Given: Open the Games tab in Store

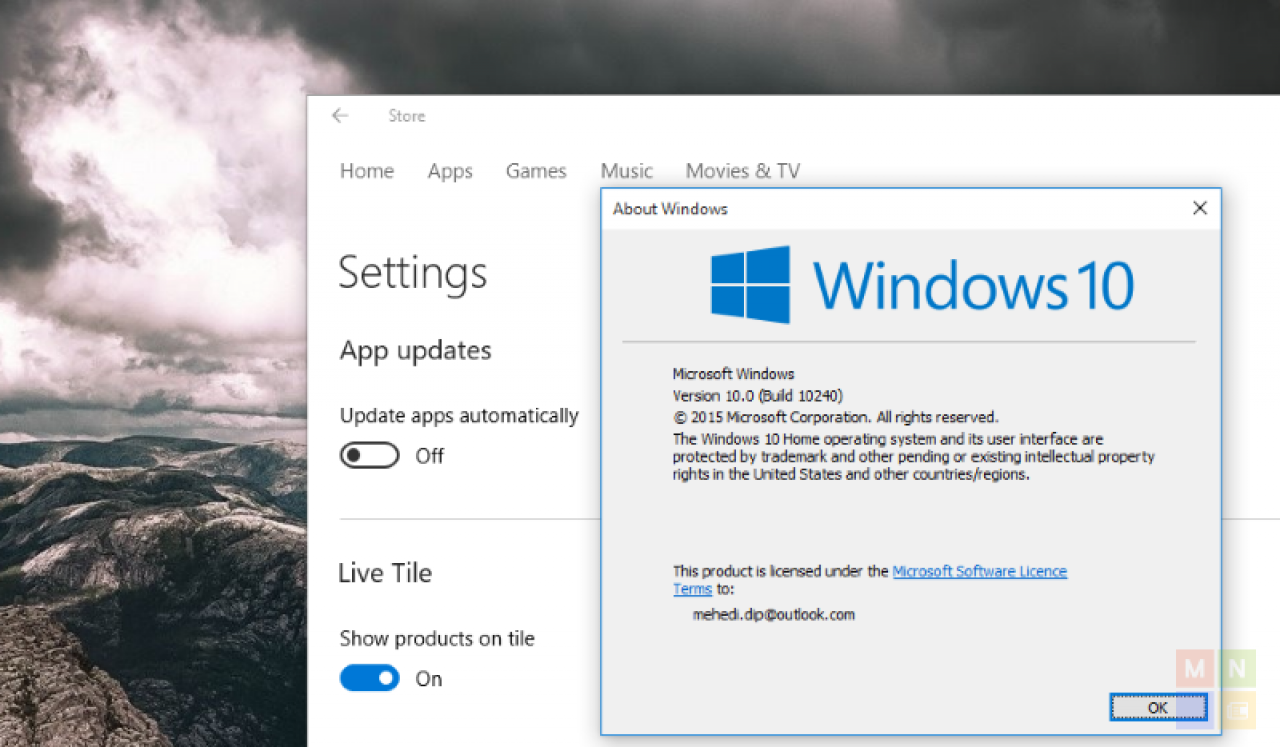Looking at the screenshot, I should (536, 171).
